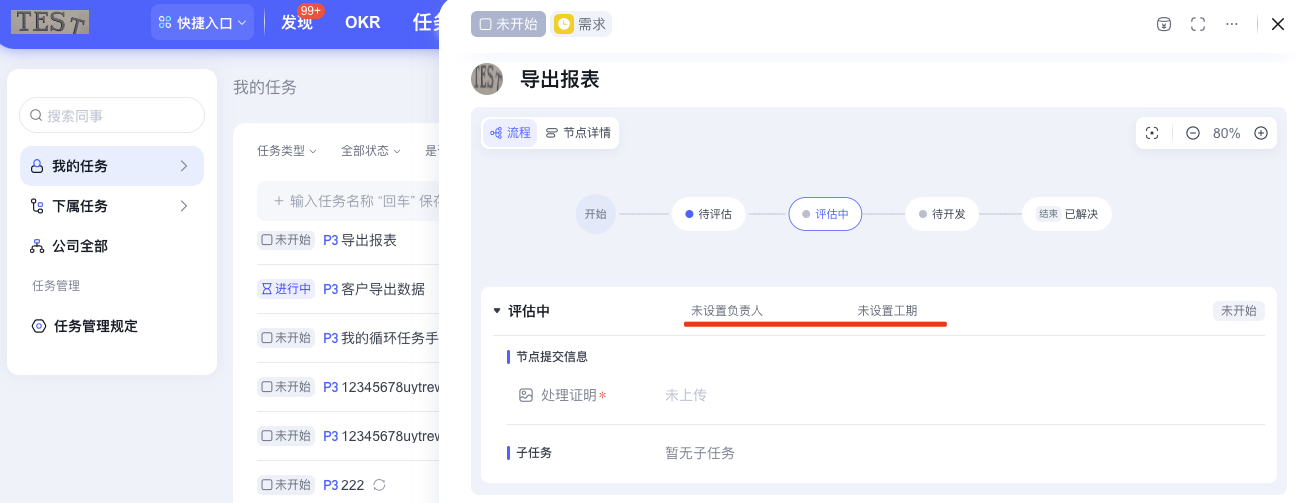This screenshot has width=1297, height=503.
Task: Switch to the 流程 flow view tab
Action: pyautogui.click(x=511, y=133)
